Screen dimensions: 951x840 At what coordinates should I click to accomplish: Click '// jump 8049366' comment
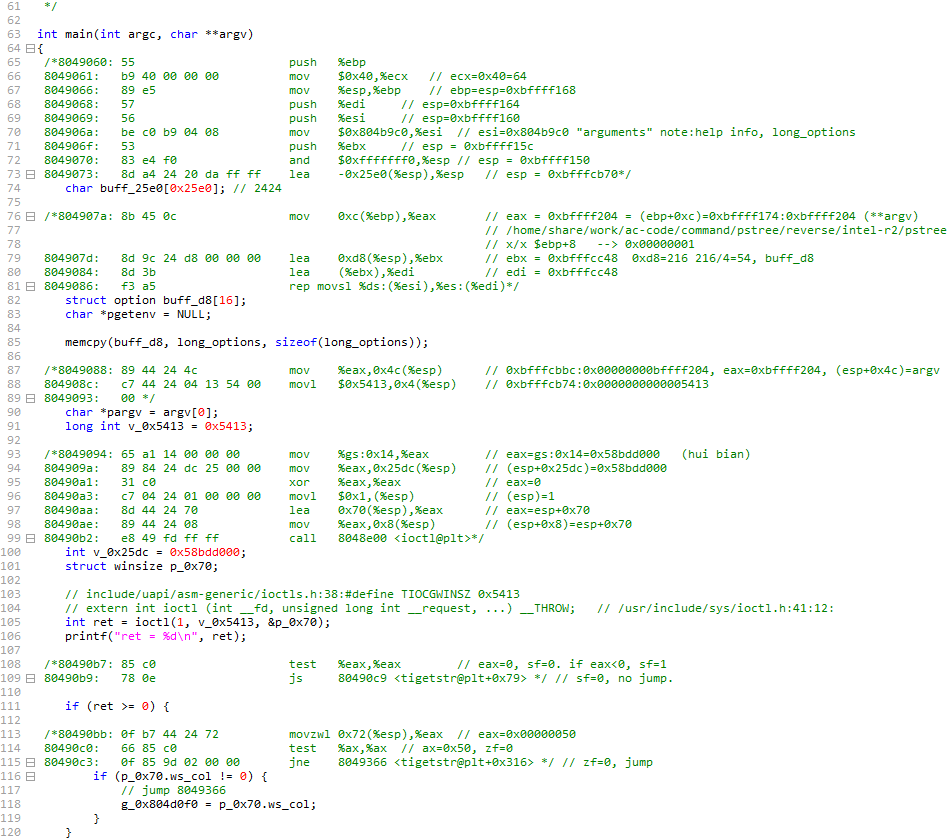click(173, 790)
